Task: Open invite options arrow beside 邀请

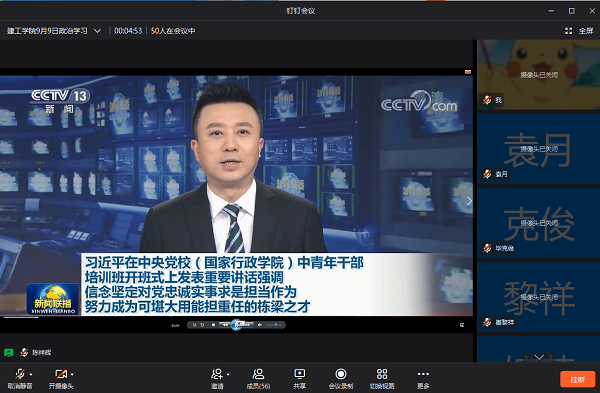Action: (228, 374)
